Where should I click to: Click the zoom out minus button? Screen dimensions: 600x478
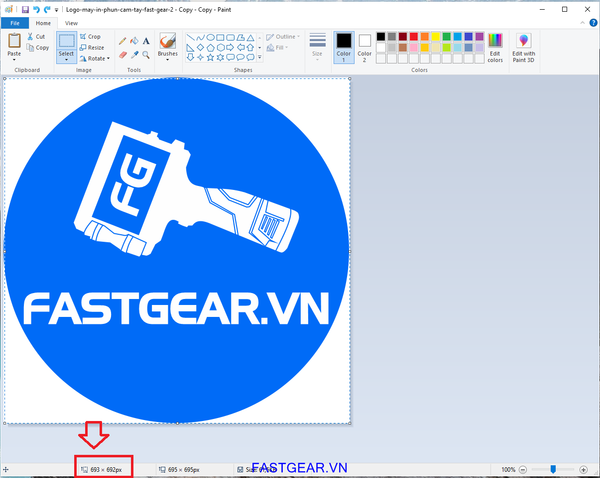pos(523,470)
